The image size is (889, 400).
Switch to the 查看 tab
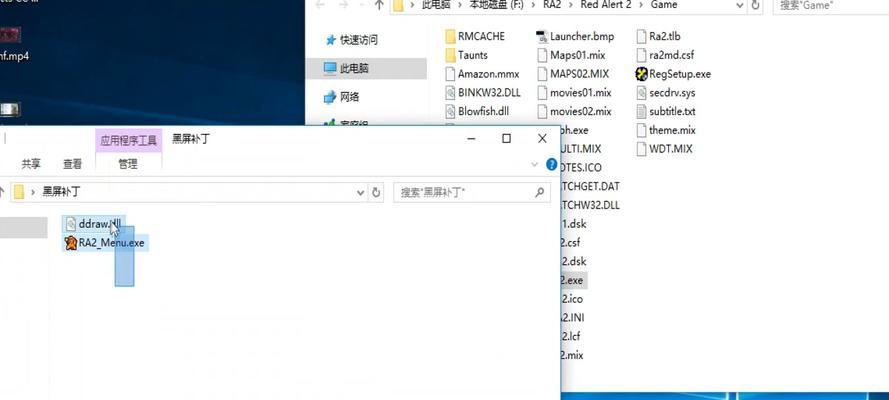tap(73, 164)
